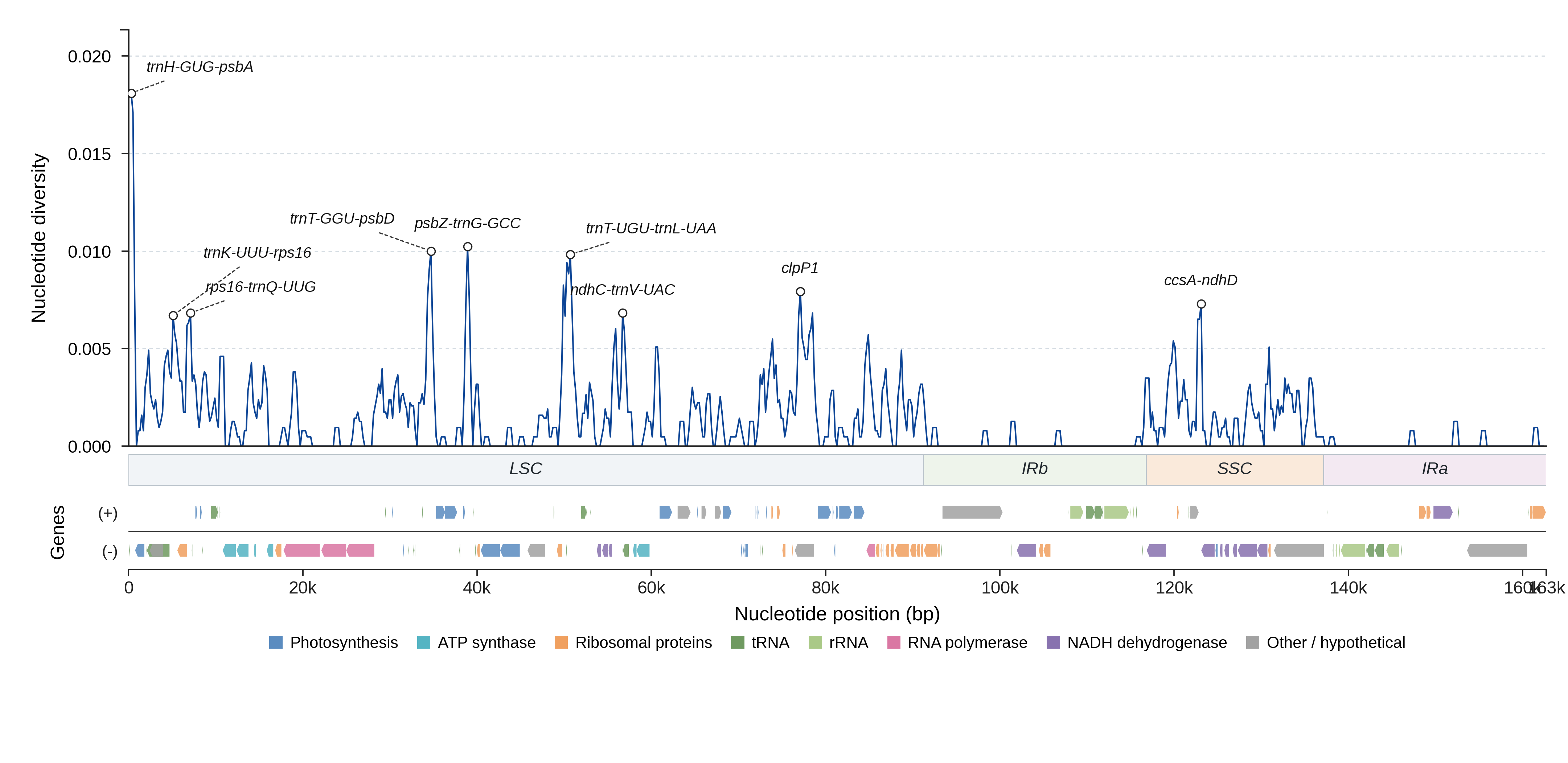The width and height of the screenshot is (1568, 763).
Task: Select the LSC region bar
Action: pos(526,469)
